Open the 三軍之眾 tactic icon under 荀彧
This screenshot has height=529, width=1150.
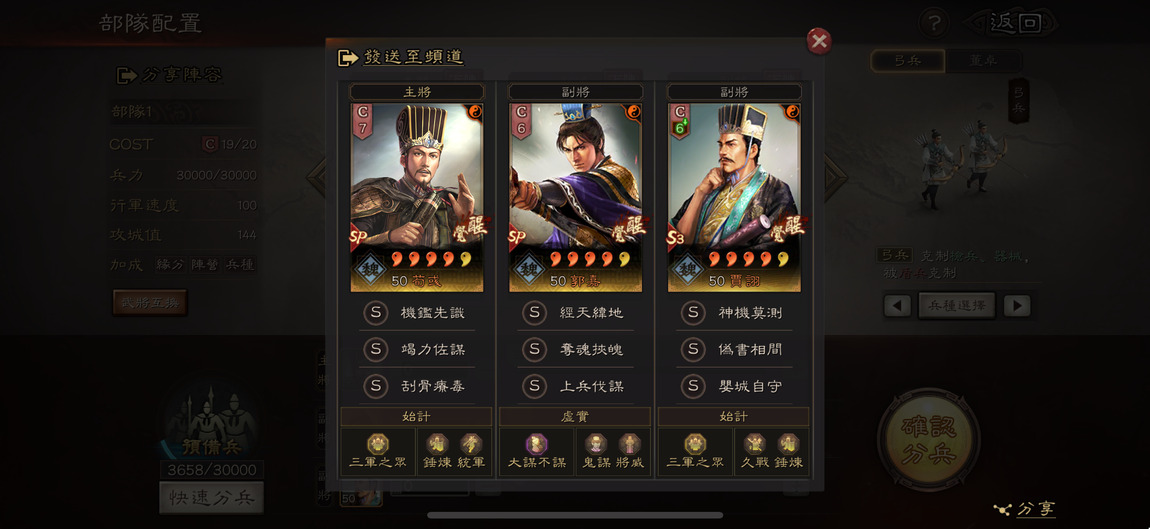[378, 444]
